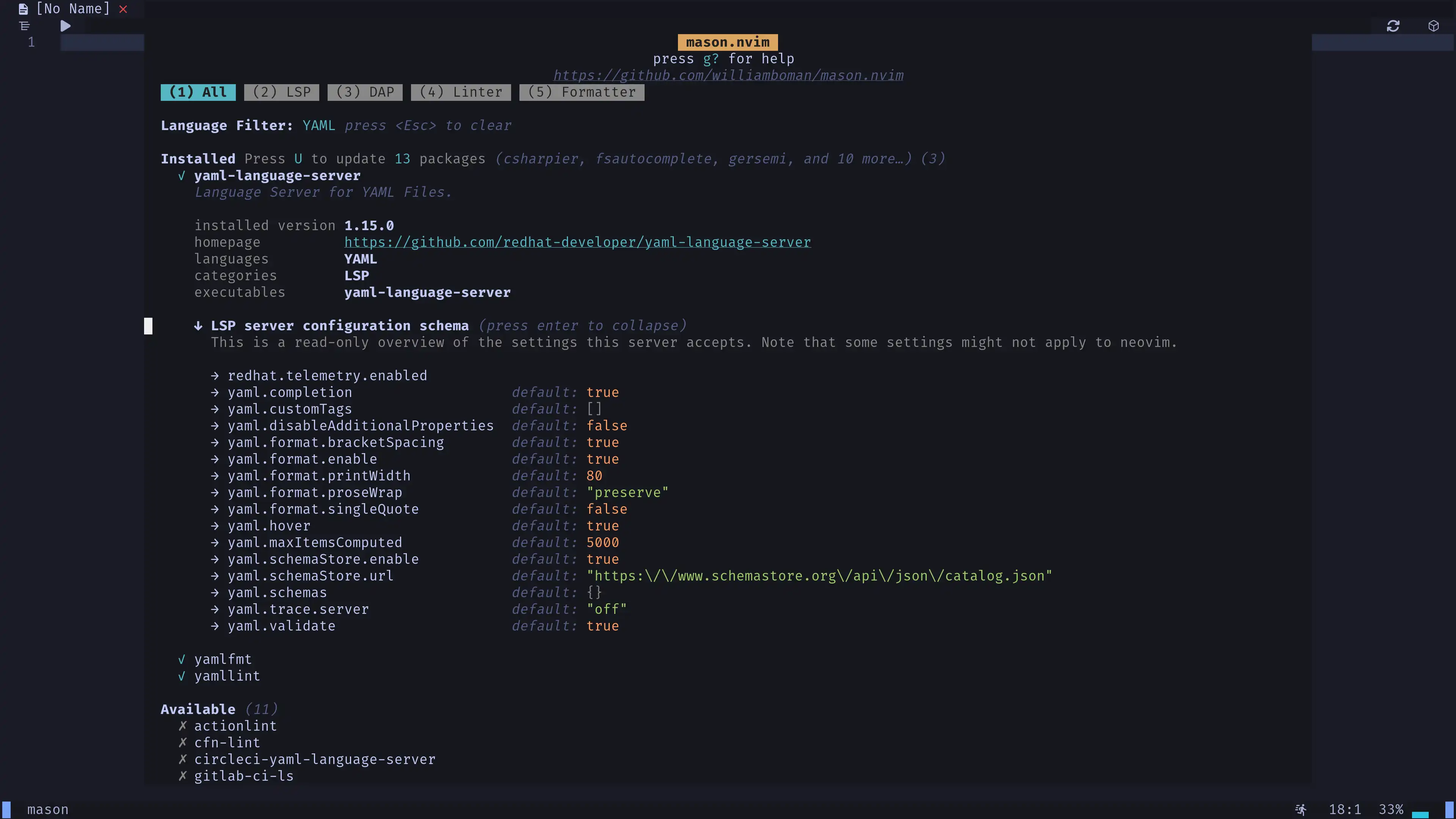1456x819 pixels.
Task: Click the X mark beside actionlint
Action: tap(182, 726)
